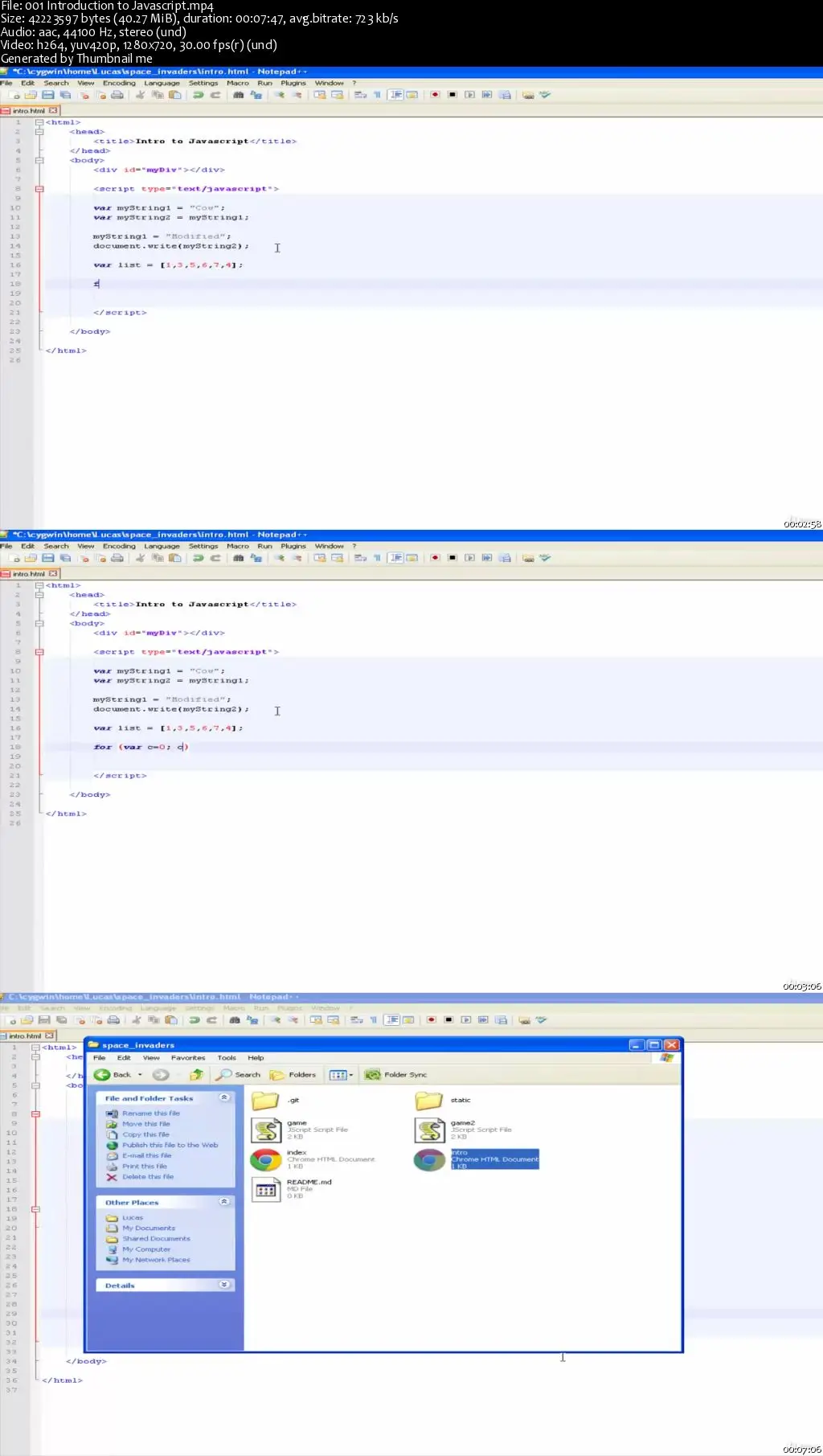Click 'for (var c=0; c)' code line
The width and height of the screenshot is (823, 1456).
pyautogui.click(x=141, y=747)
